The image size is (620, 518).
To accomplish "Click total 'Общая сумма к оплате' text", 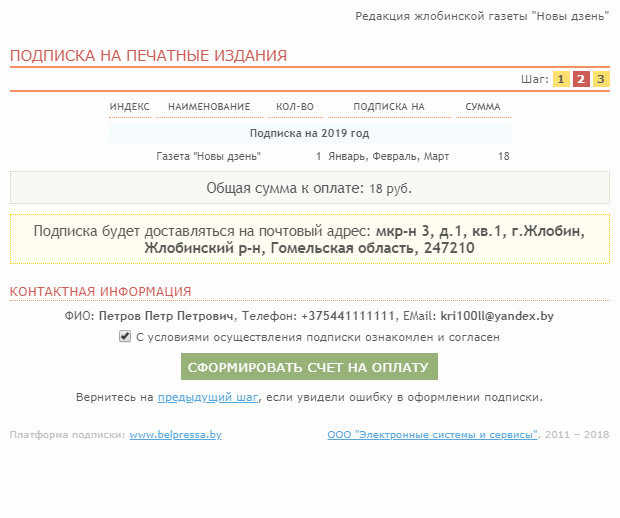I will click(309, 188).
